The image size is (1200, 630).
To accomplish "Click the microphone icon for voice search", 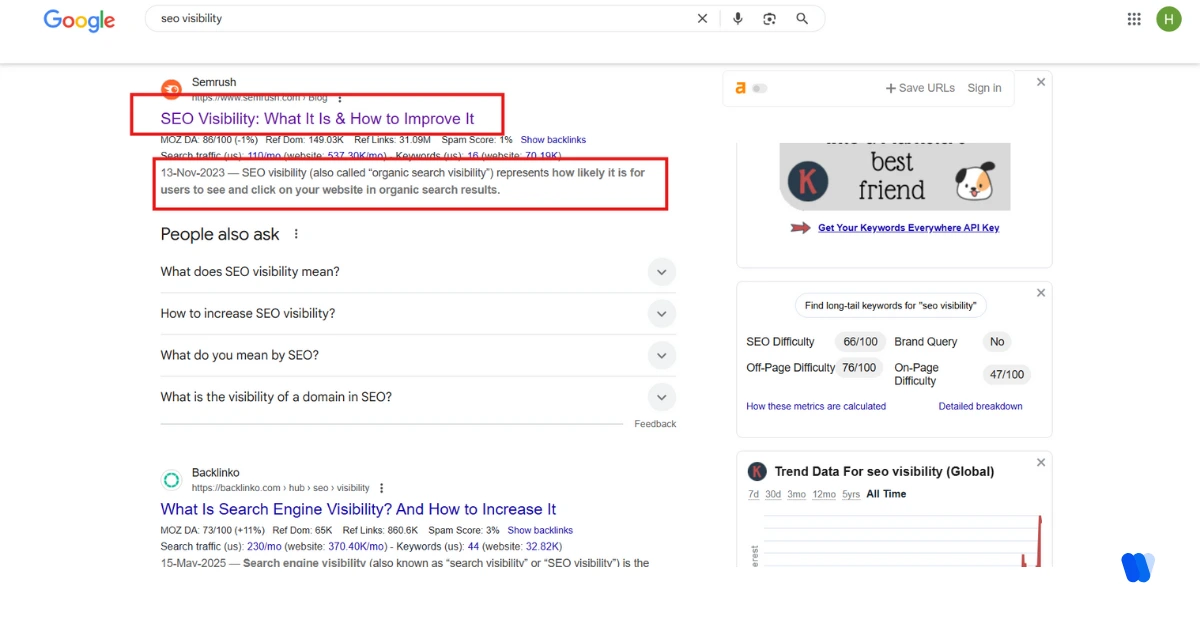I will click(x=737, y=18).
